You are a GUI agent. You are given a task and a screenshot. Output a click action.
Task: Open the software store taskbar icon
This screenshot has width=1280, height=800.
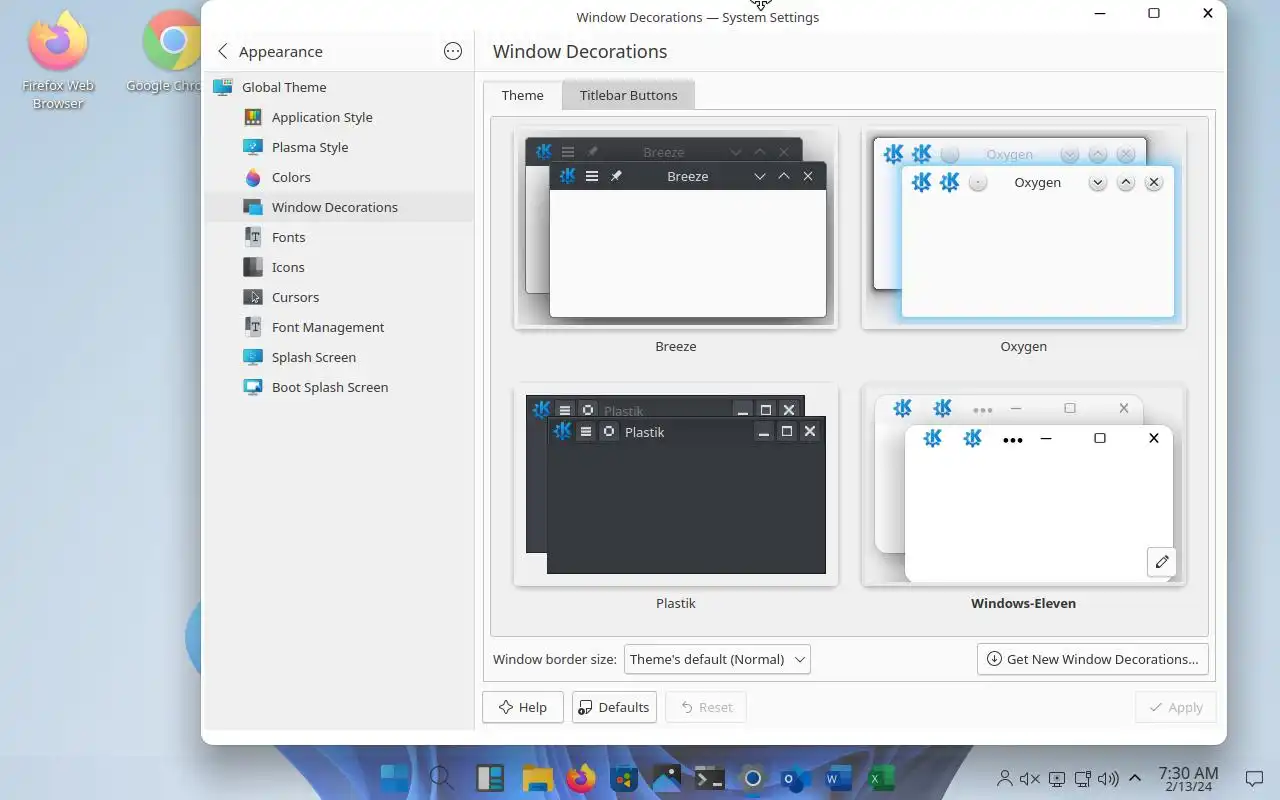coord(625,778)
